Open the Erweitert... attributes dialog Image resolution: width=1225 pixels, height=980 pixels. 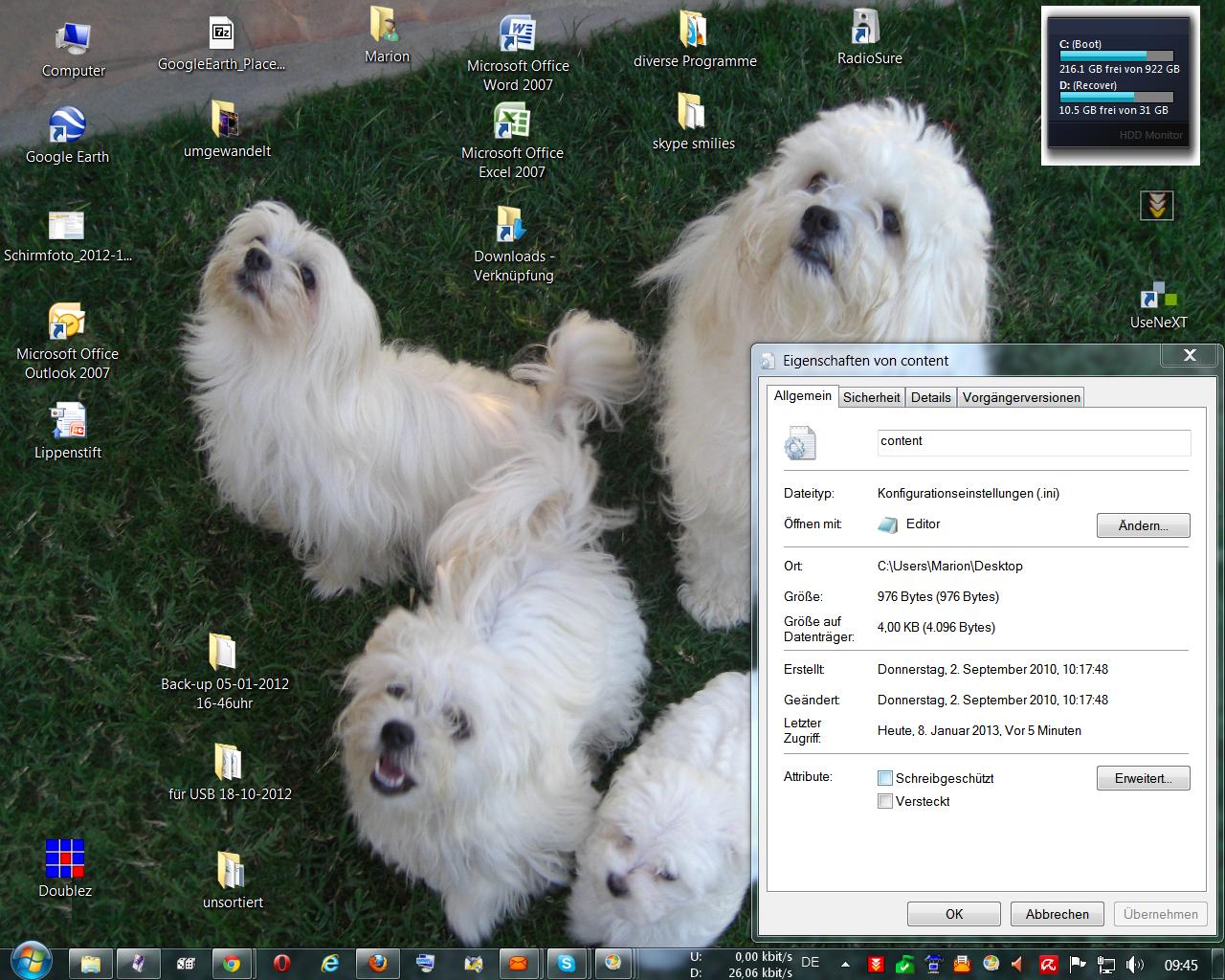(x=1143, y=778)
